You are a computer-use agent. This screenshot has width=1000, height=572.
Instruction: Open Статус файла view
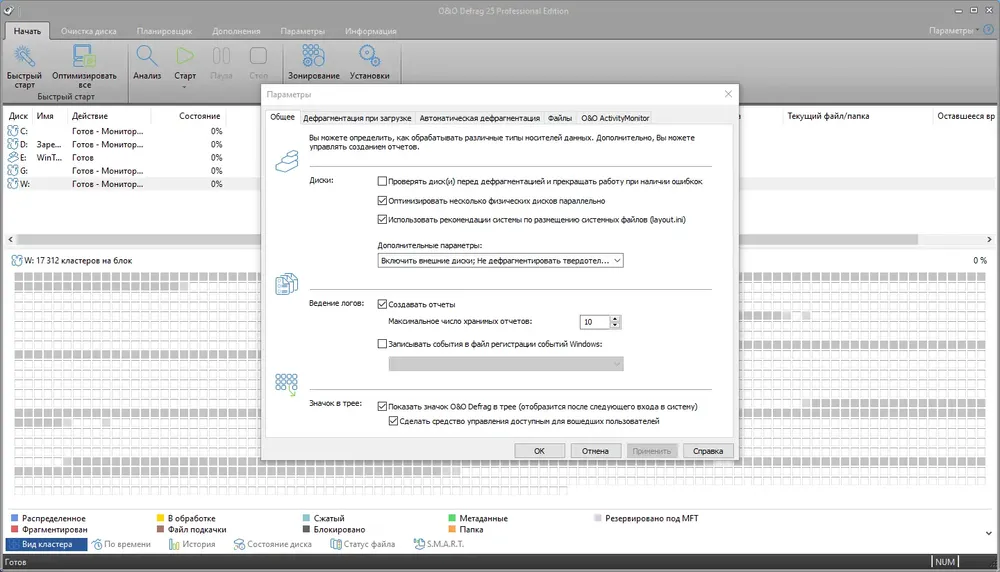362,544
